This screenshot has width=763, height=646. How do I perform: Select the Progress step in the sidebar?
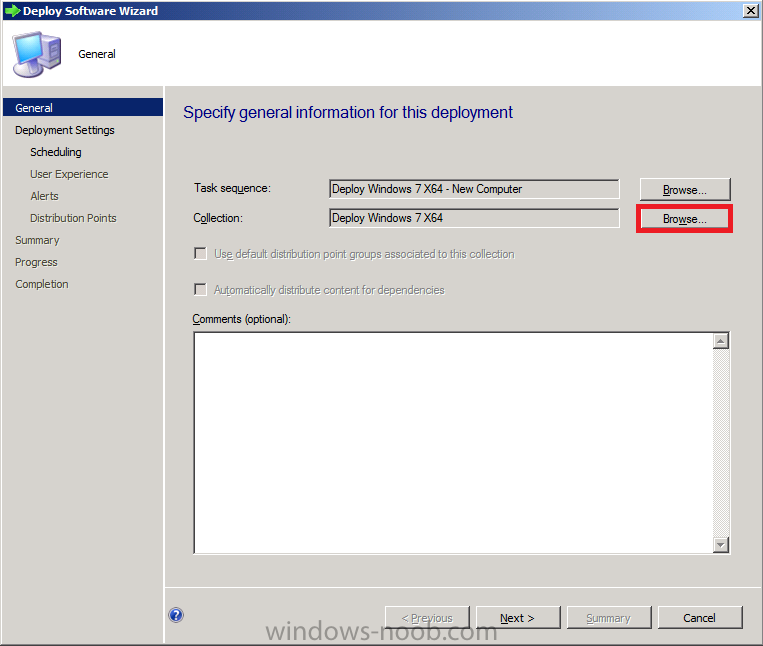pyautogui.click(x=36, y=262)
